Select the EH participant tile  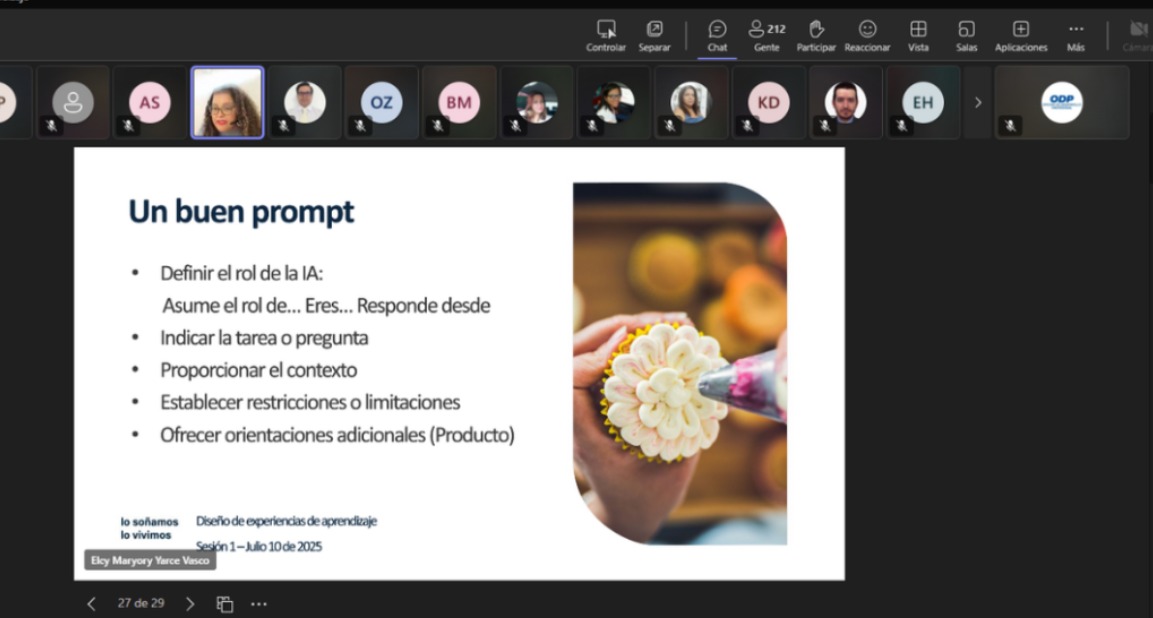(x=923, y=102)
